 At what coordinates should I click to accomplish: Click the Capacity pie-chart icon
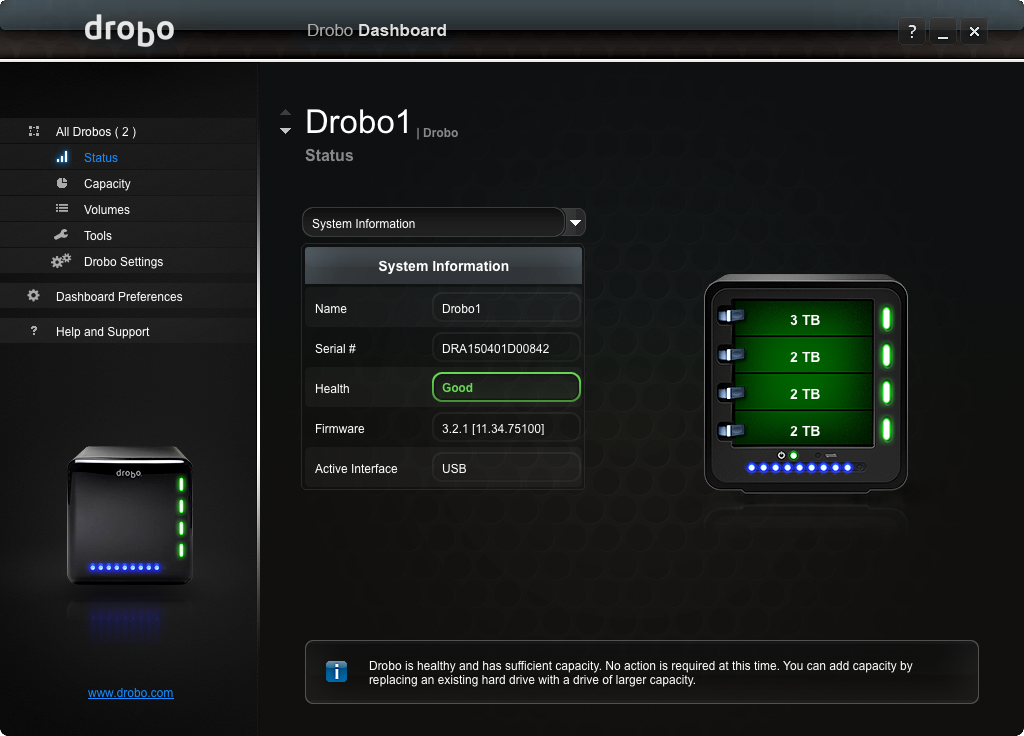click(62, 183)
